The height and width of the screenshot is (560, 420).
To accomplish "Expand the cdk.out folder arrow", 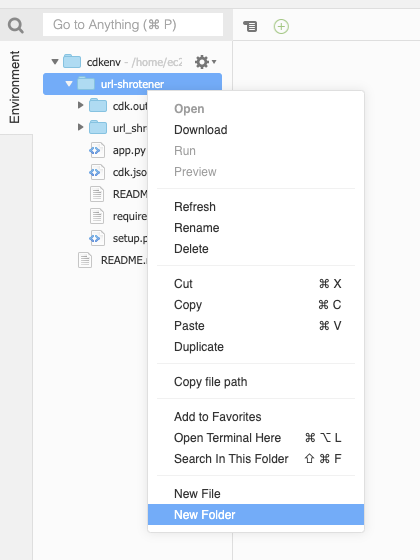I will tap(80, 105).
